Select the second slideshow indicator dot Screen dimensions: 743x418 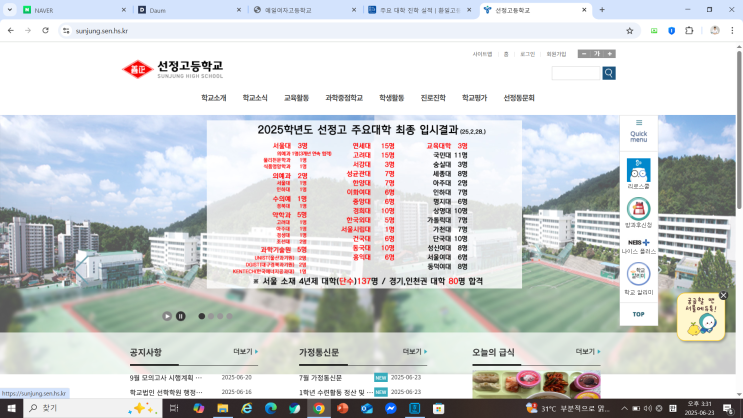click(211, 316)
